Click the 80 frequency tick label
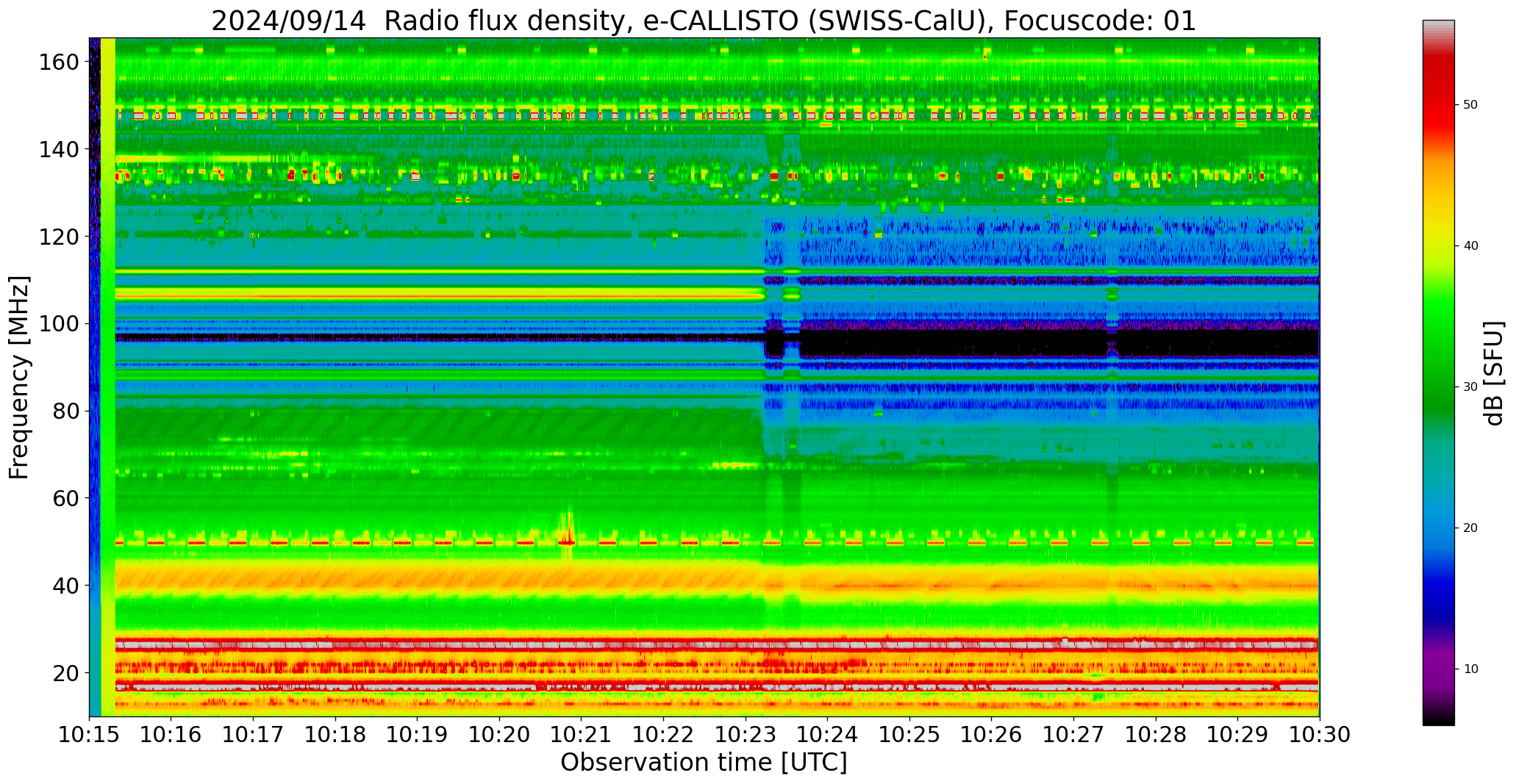The width and height of the screenshot is (1516, 784). click(x=65, y=411)
